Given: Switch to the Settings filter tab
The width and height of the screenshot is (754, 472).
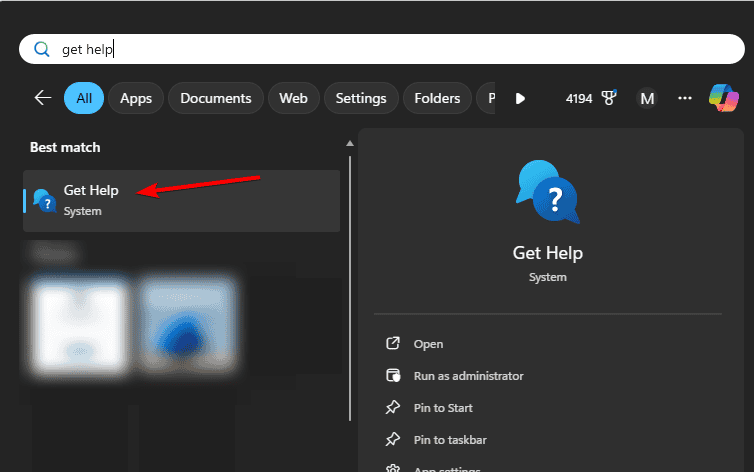Looking at the screenshot, I should pyautogui.click(x=361, y=98).
